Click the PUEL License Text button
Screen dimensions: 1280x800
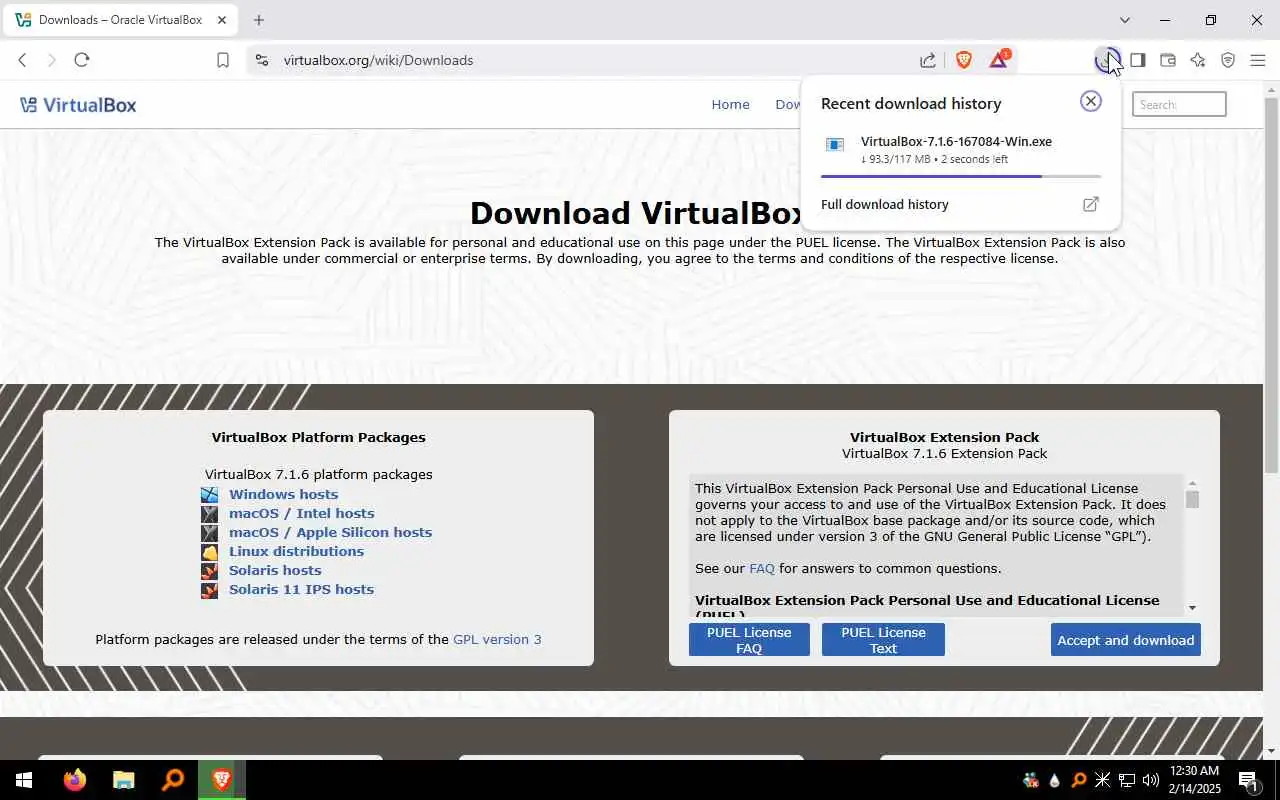tap(883, 640)
